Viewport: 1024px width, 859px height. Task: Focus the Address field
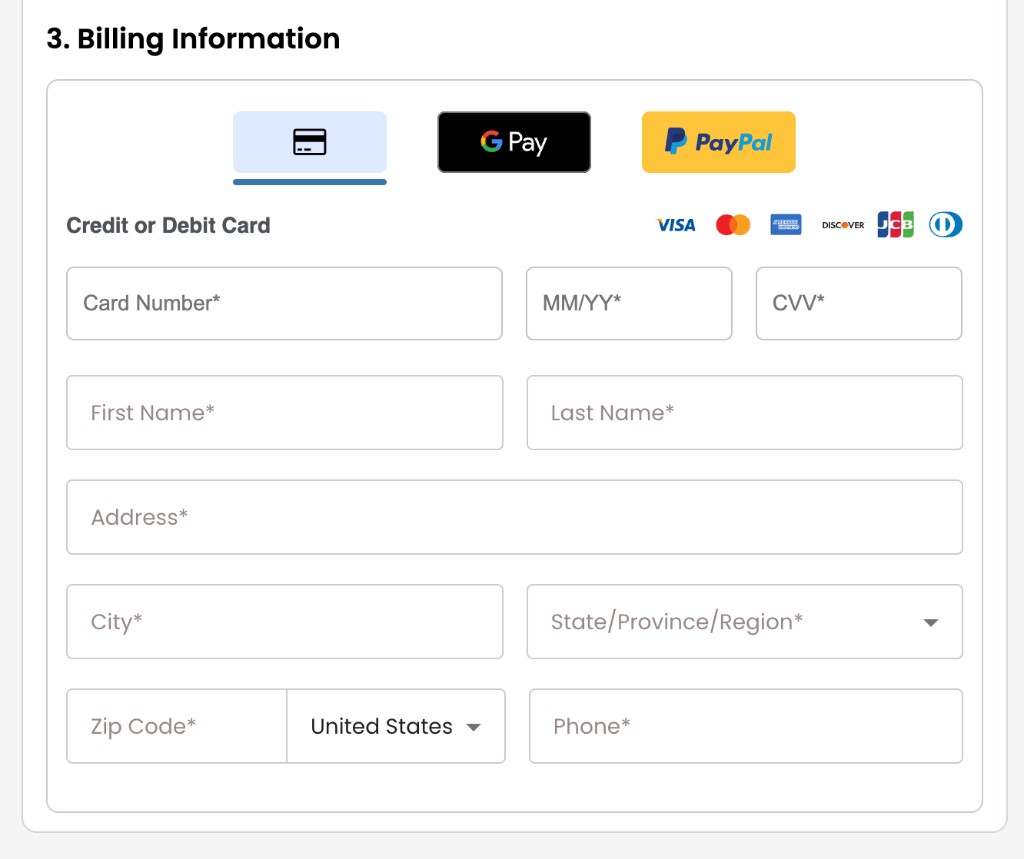(515, 517)
